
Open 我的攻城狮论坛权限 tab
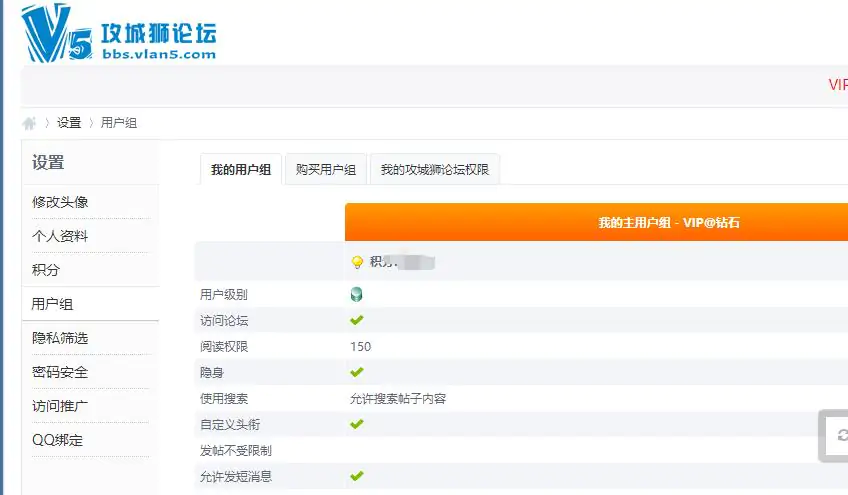pyautogui.click(x=434, y=169)
